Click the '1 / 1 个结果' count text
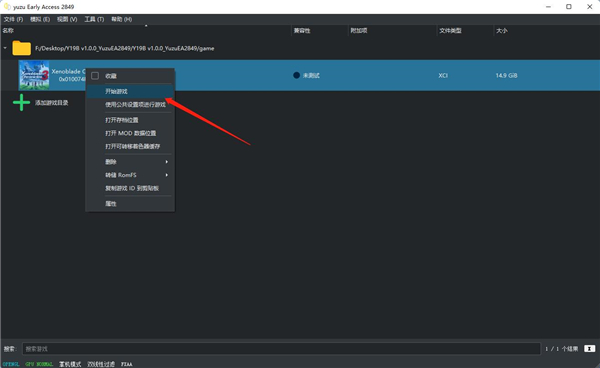 tap(561, 348)
